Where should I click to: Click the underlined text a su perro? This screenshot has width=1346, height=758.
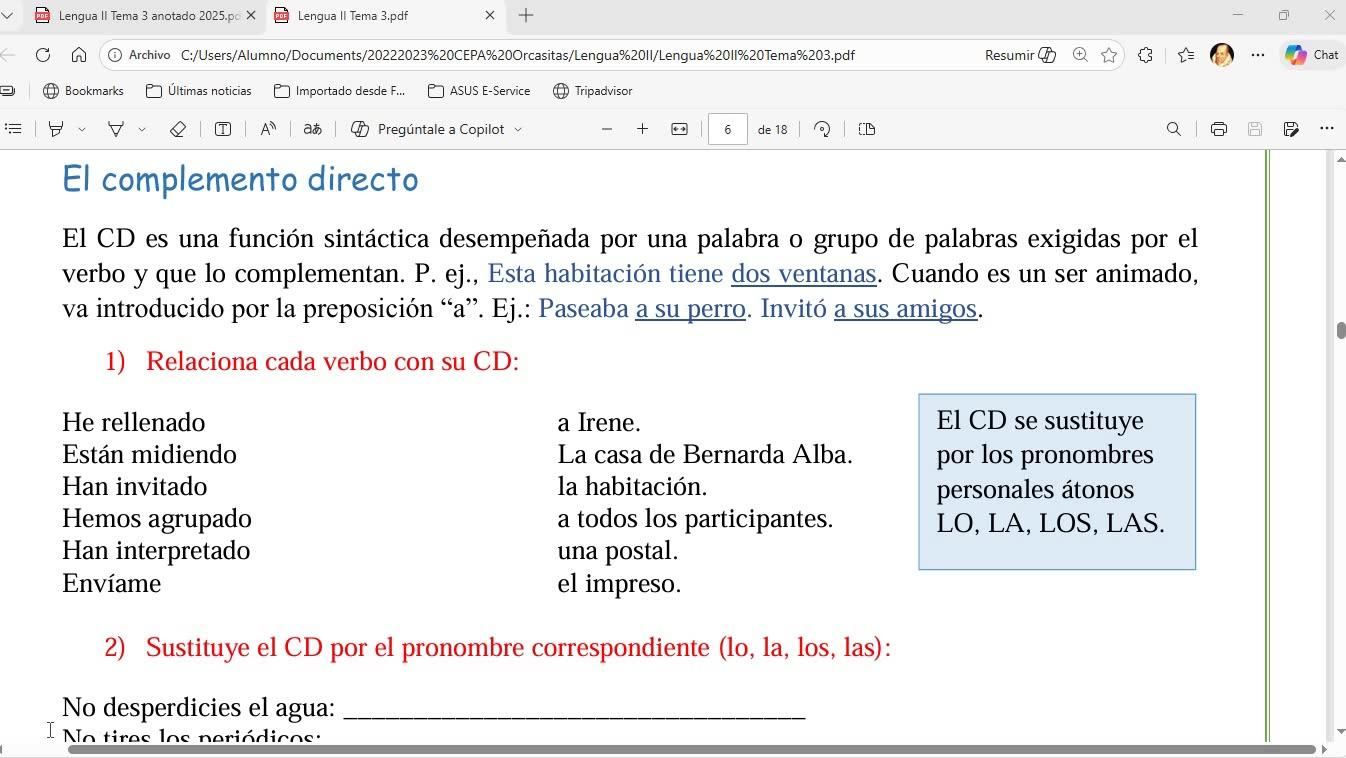[691, 309]
